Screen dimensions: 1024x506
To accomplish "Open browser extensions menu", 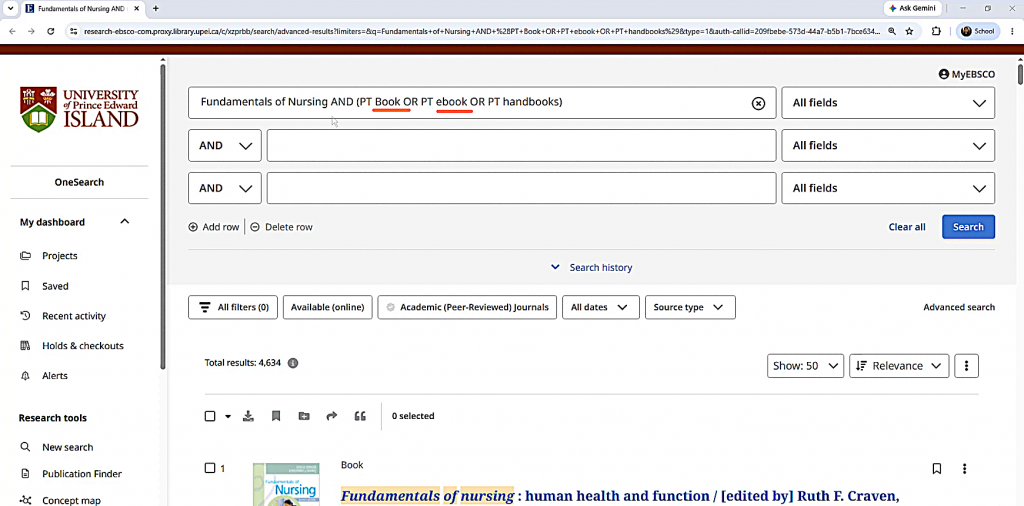I will pos(936,31).
